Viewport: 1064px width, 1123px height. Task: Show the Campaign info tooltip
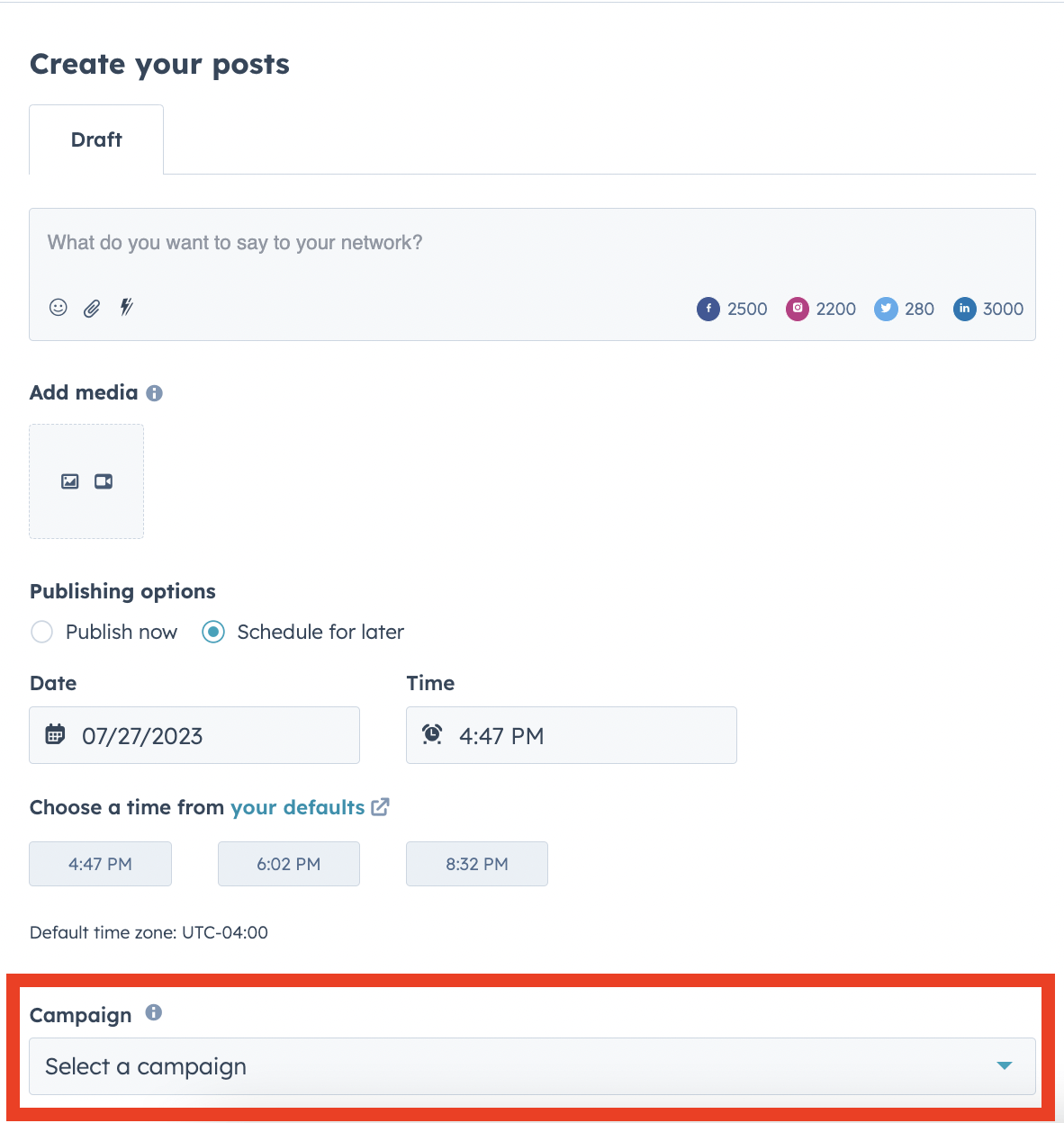tap(153, 1013)
